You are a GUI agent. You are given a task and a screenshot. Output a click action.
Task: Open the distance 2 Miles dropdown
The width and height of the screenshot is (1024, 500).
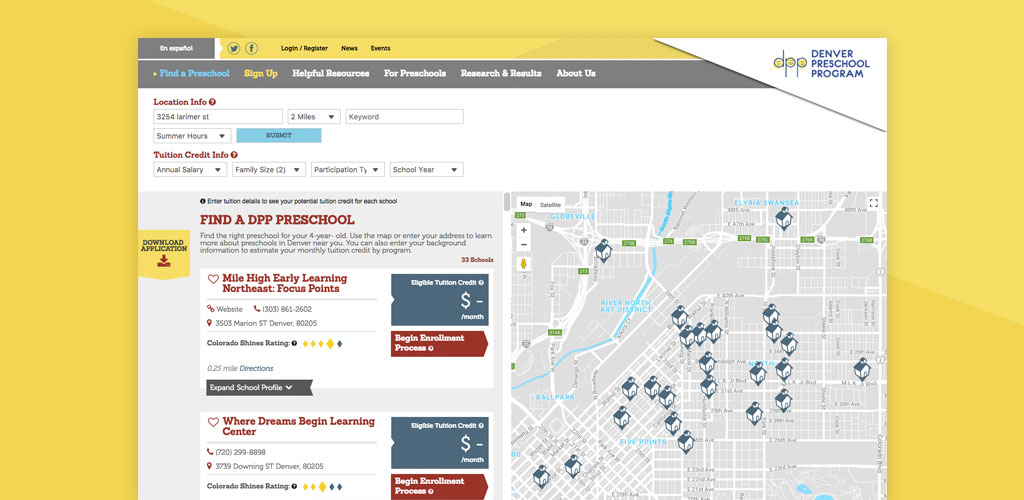pyautogui.click(x=314, y=117)
